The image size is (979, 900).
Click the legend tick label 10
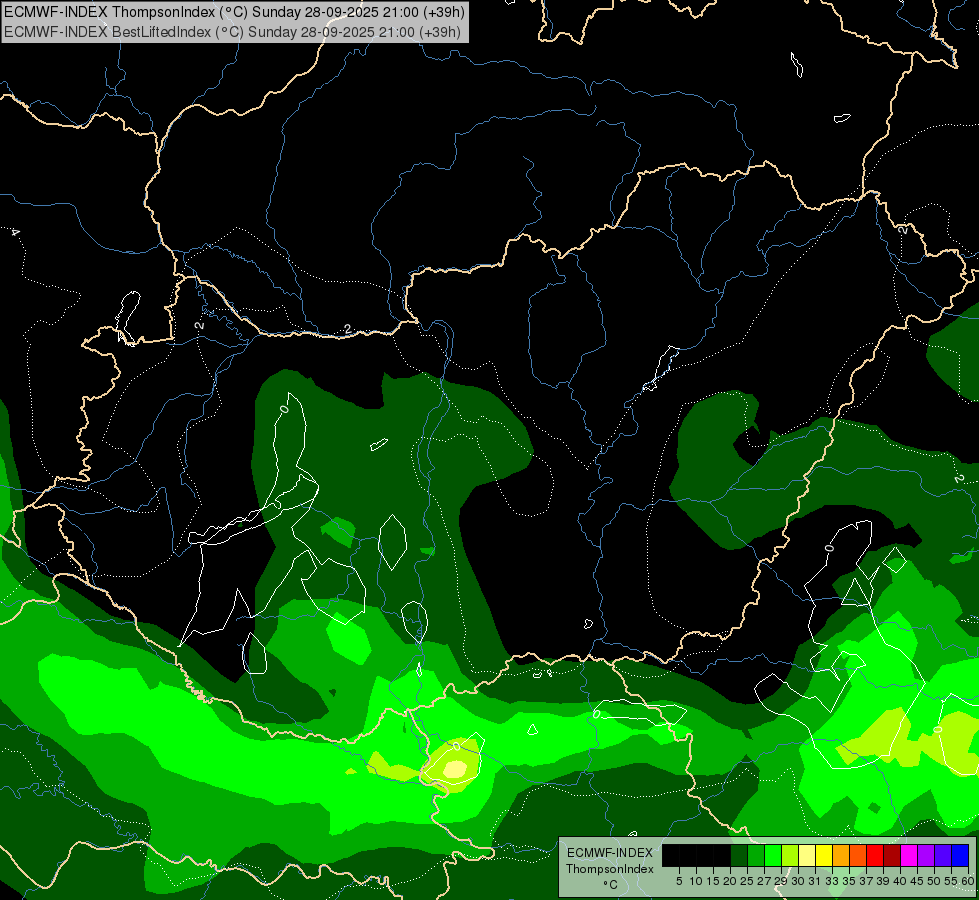(696, 881)
